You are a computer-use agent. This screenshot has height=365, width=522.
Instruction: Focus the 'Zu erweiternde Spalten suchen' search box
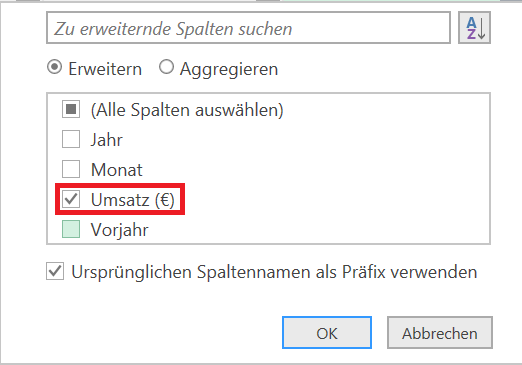tap(248, 28)
